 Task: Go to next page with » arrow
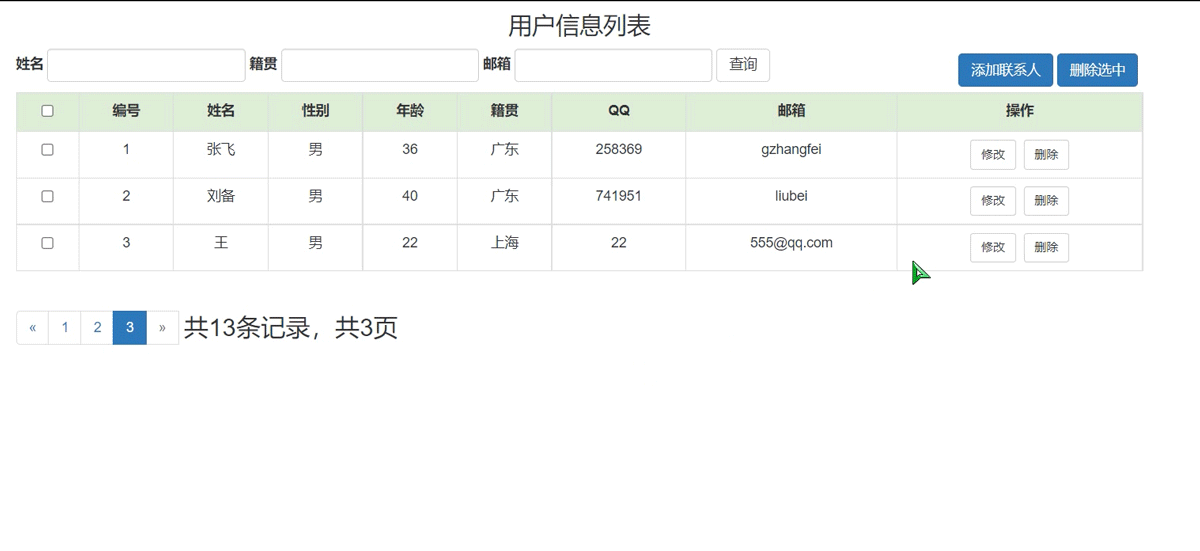click(x=163, y=328)
